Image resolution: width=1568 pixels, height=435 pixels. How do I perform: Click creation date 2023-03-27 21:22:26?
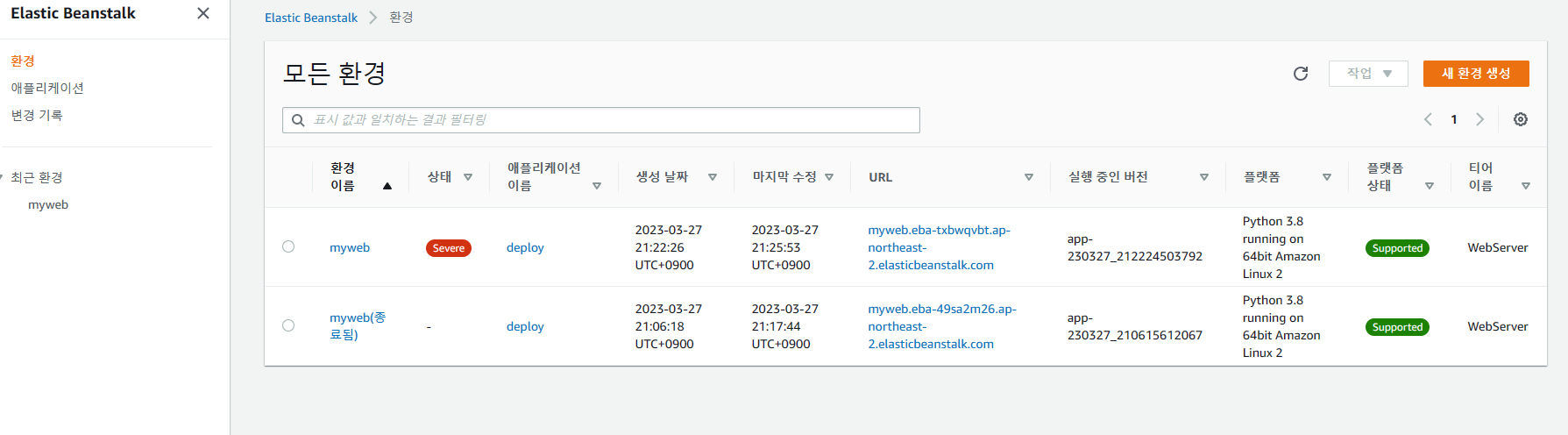pos(669,247)
